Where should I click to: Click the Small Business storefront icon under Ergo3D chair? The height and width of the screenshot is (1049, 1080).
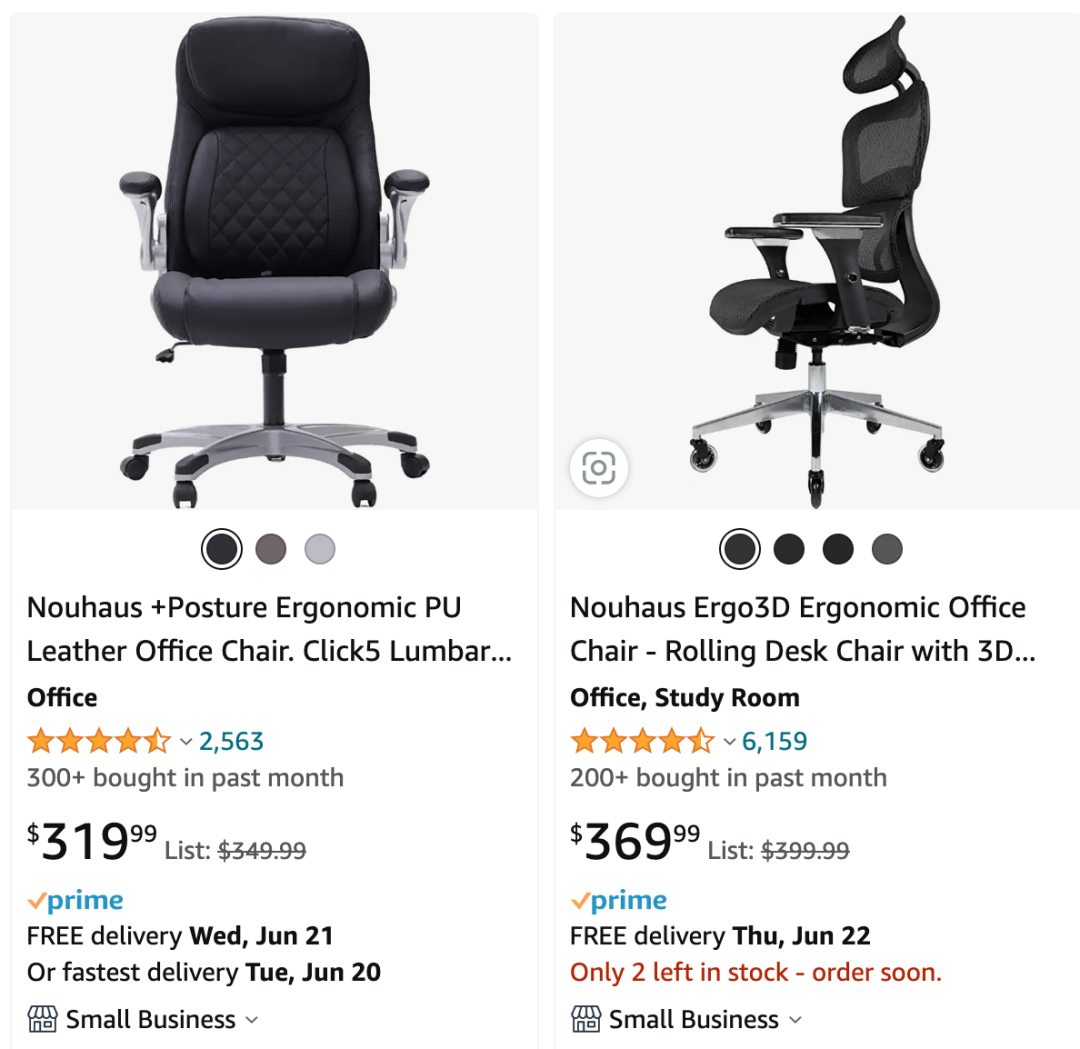(x=586, y=1019)
